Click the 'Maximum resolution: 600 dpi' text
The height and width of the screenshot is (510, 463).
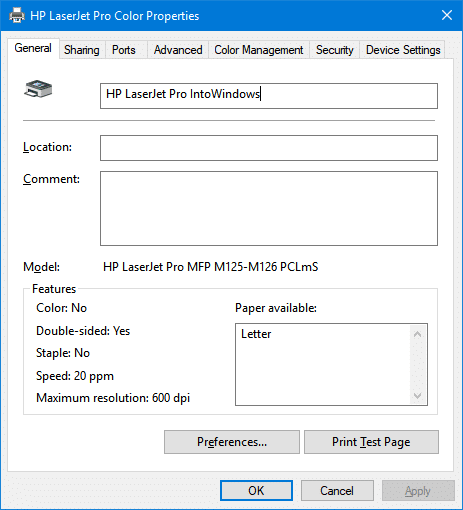pyautogui.click(x=113, y=398)
